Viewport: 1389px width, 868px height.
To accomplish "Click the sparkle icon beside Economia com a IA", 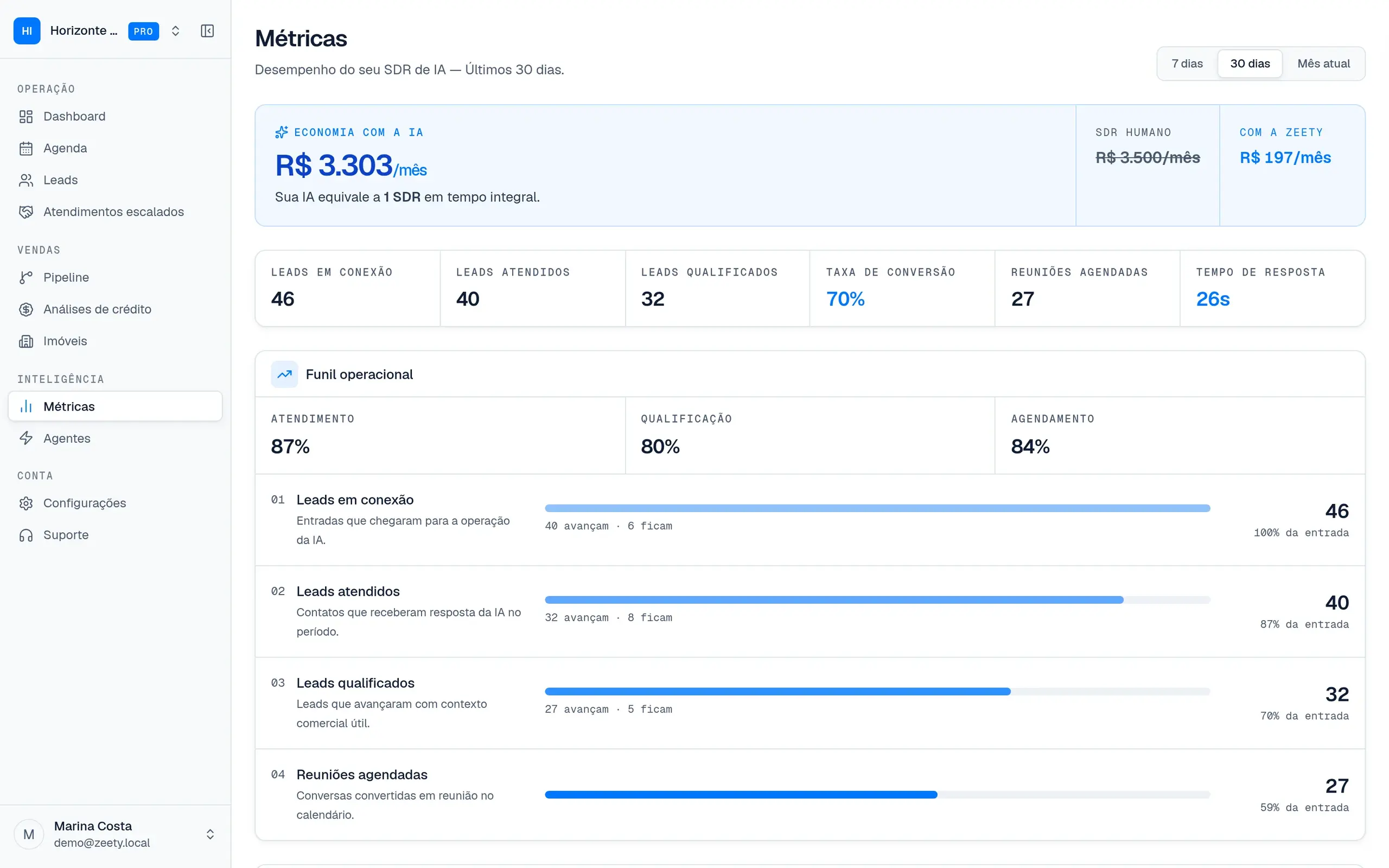I will pyautogui.click(x=281, y=132).
